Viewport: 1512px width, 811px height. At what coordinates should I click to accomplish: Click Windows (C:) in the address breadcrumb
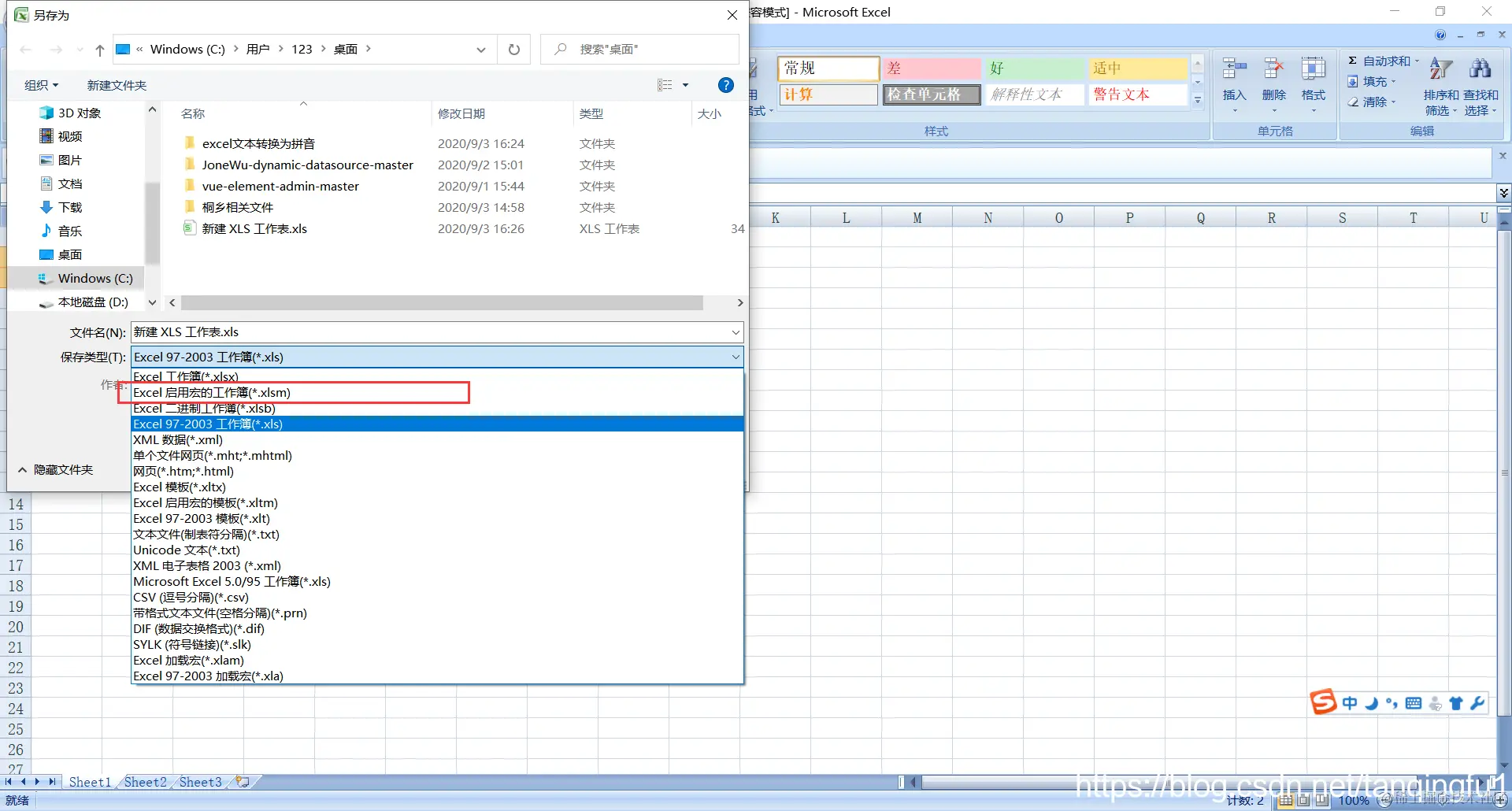pyautogui.click(x=187, y=50)
